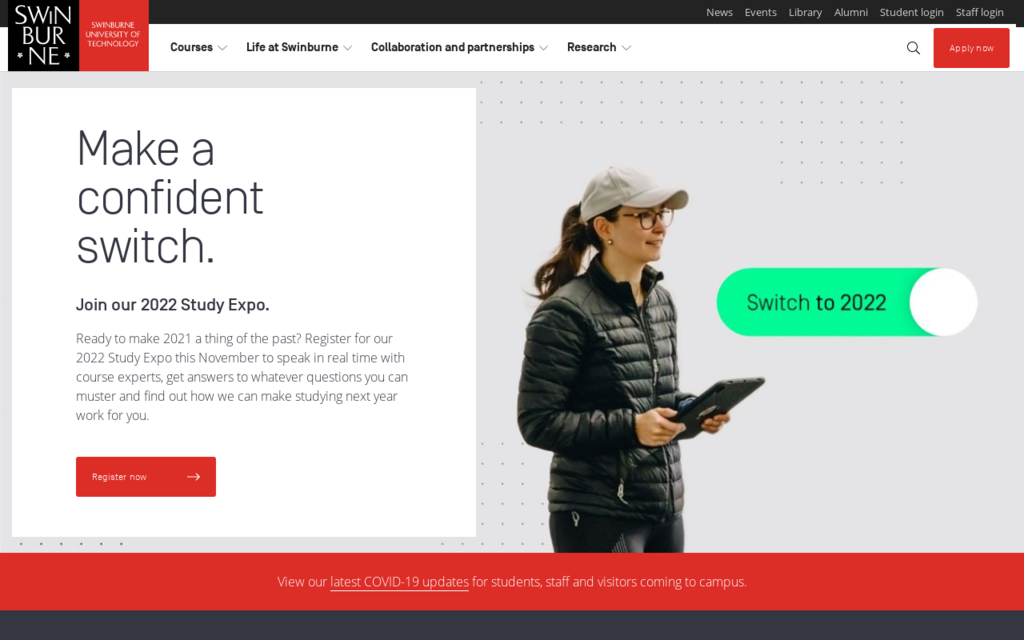Open the Library link
Screen dimensions: 1024x640
tap(805, 12)
